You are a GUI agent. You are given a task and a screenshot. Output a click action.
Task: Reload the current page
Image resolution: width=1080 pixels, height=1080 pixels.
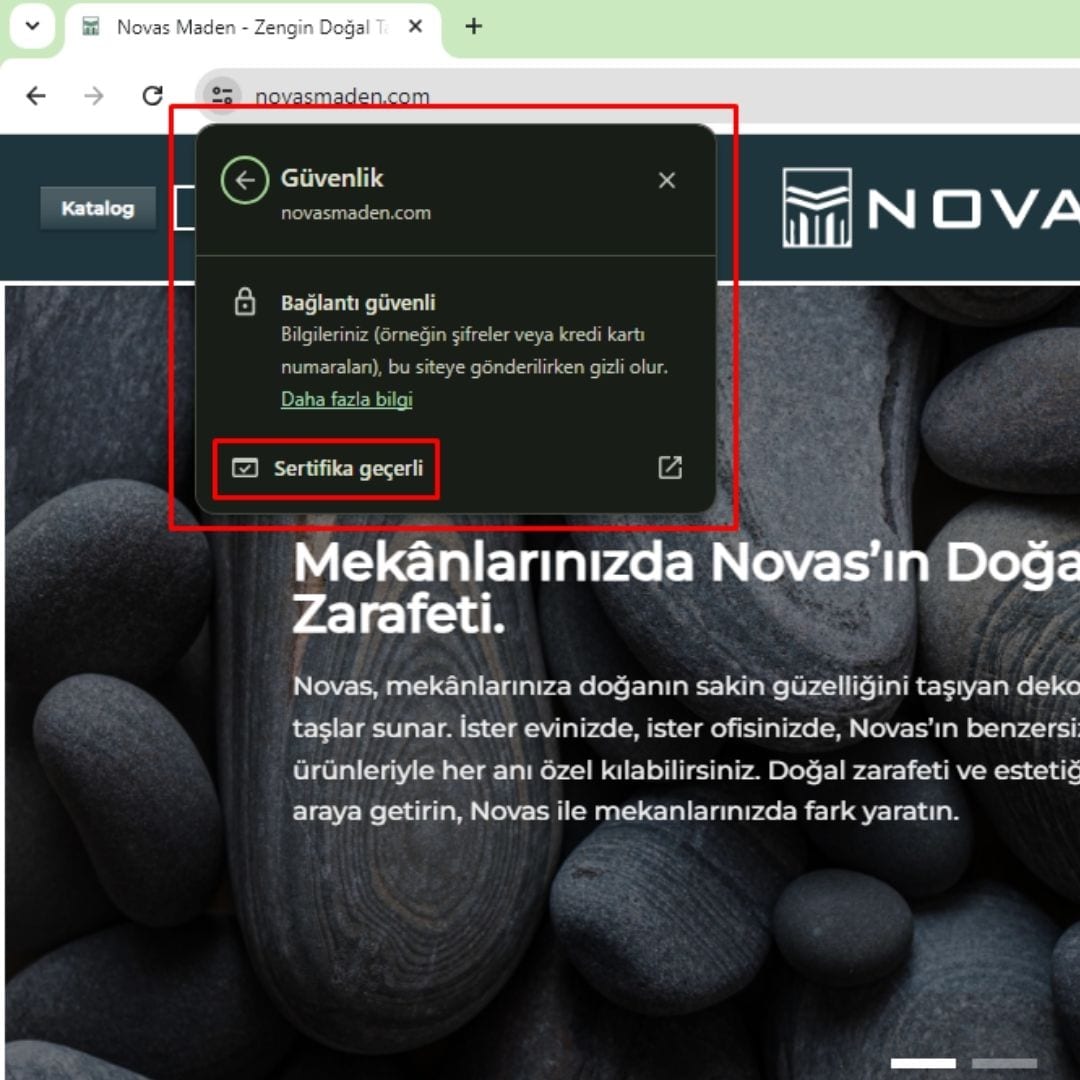(x=152, y=96)
